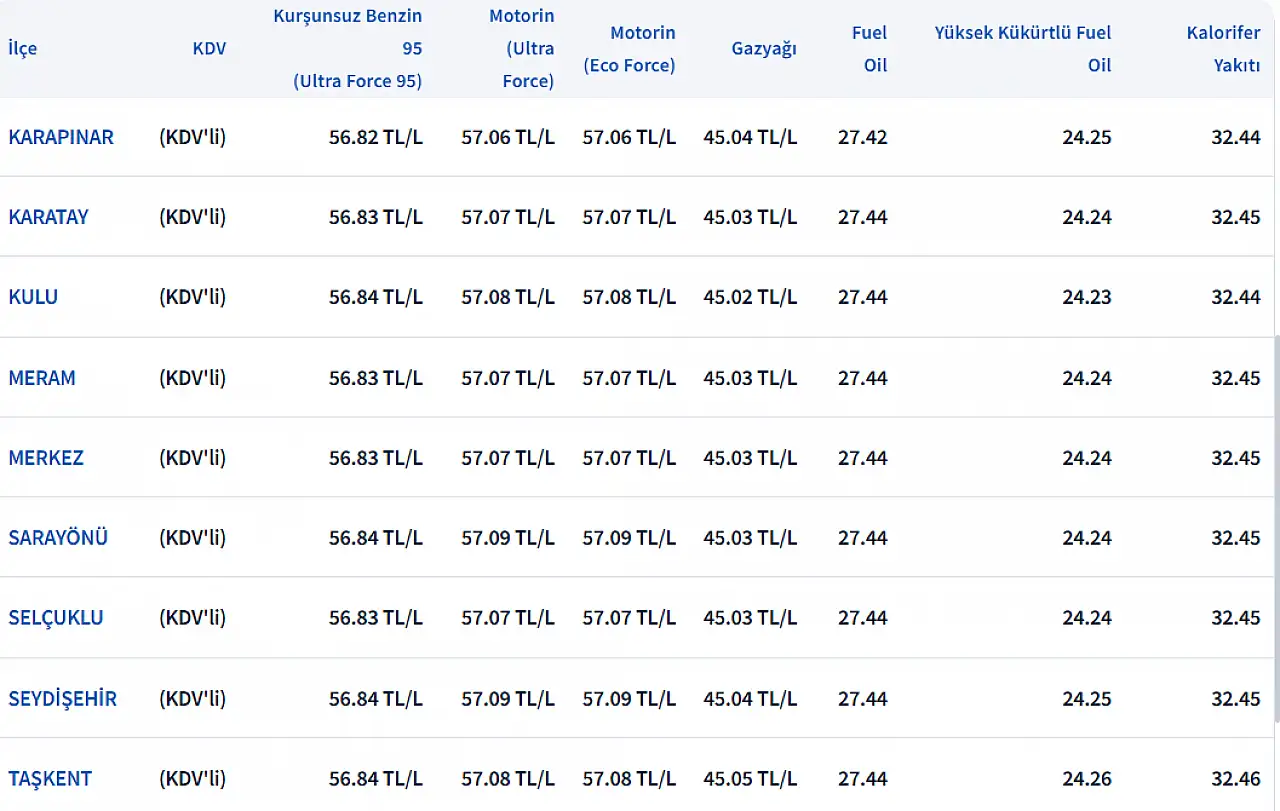Viewport: 1280px width, 811px height.
Task: Click the Yüksek Kükürtlü Fuel Oil header
Action: click(1023, 49)
